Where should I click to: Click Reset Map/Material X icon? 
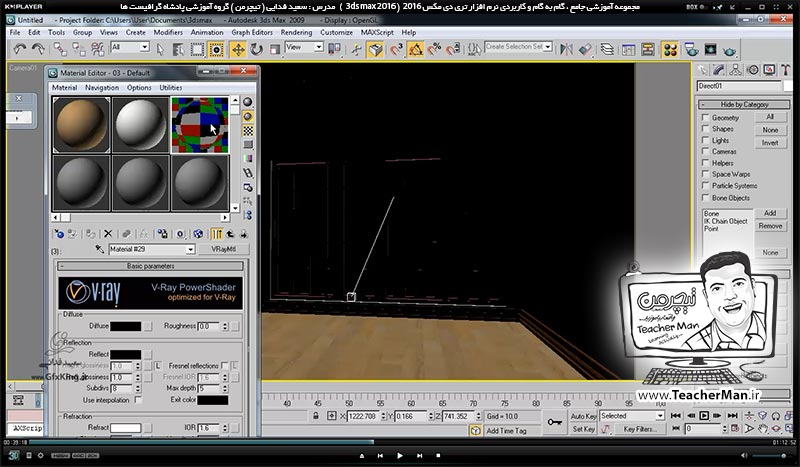point(108,234)
